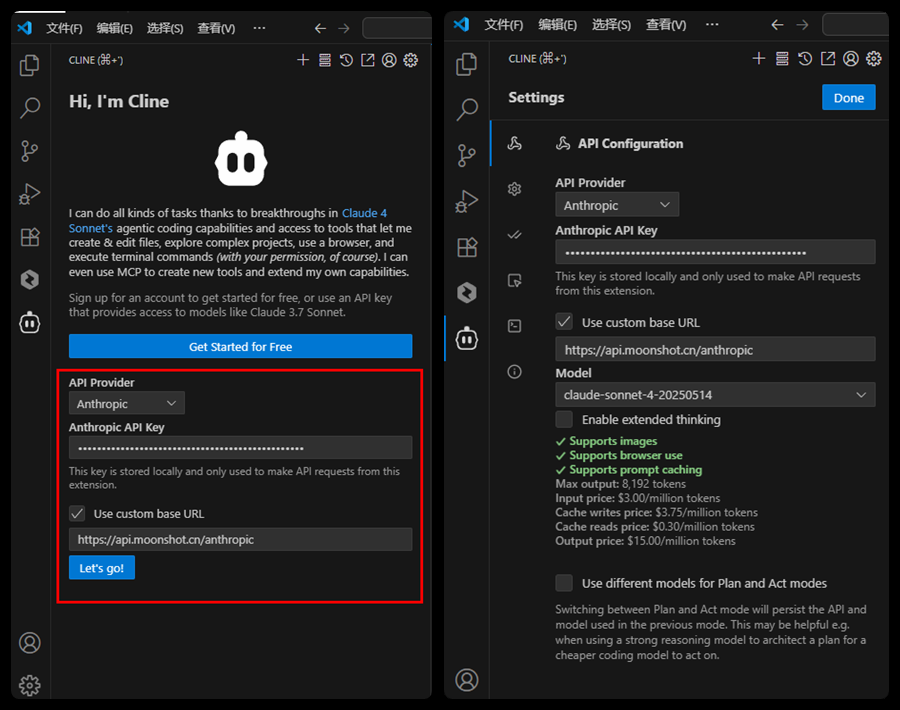Screen dimensions: 900x710
Task: Select the Cline robot icon in welcome window activity bar
Action: [30, 323]
